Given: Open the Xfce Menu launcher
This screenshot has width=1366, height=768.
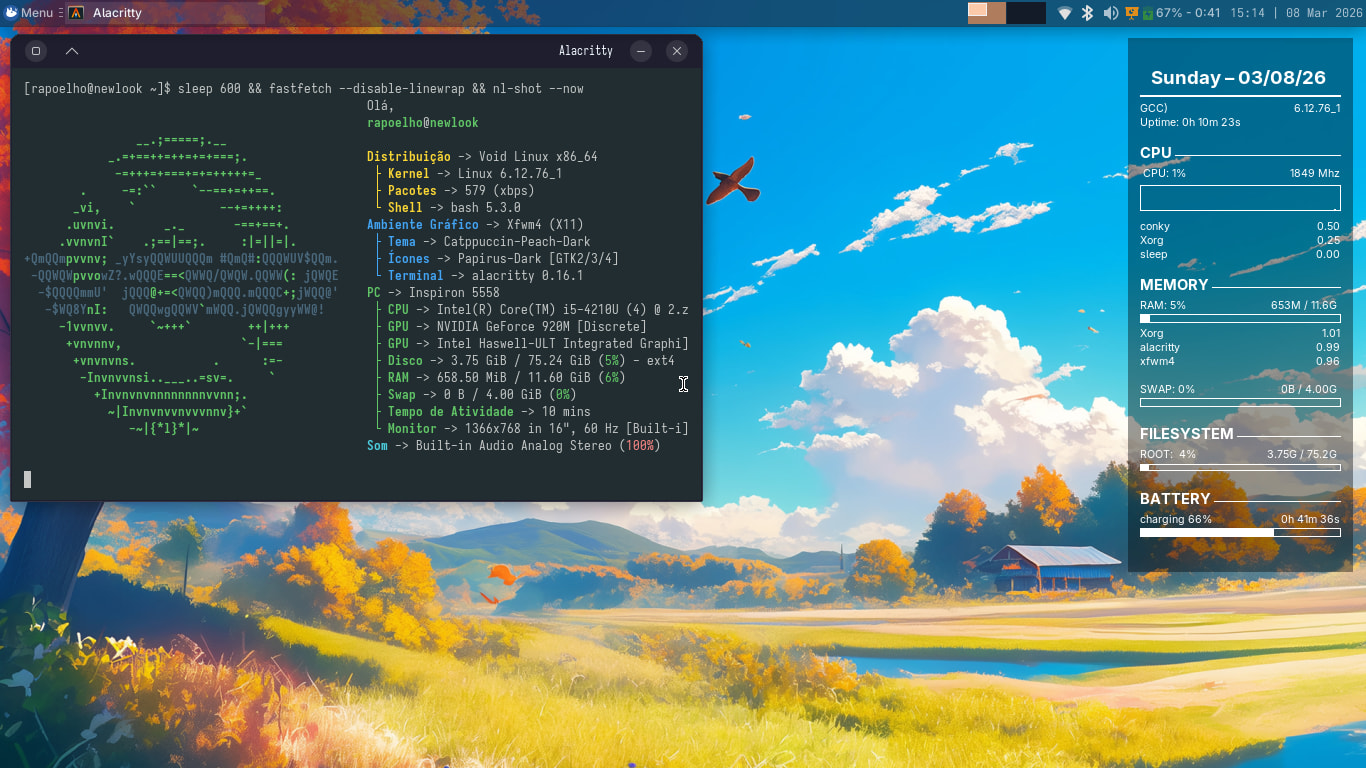Looking at the screenshot, I should pos(28,13).
